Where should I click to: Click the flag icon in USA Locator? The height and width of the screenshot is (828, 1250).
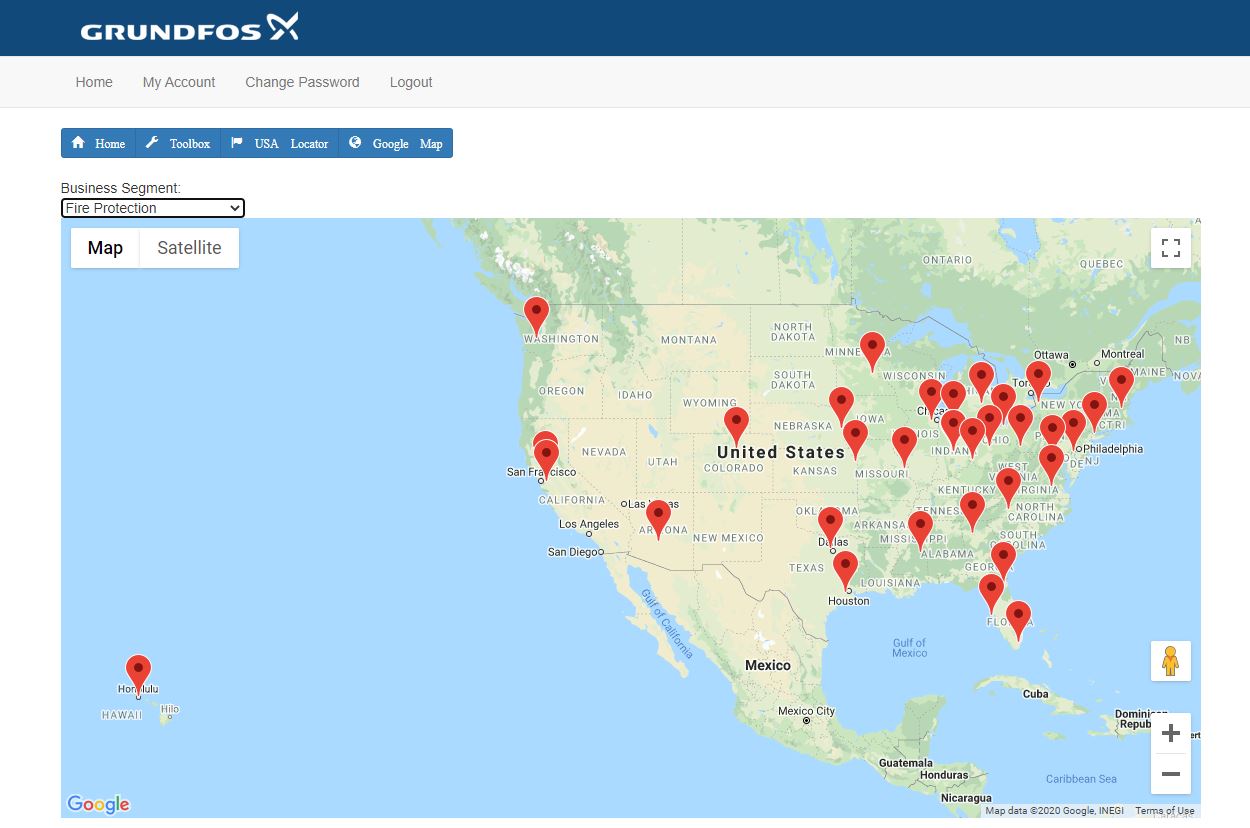tap(237, 142)
